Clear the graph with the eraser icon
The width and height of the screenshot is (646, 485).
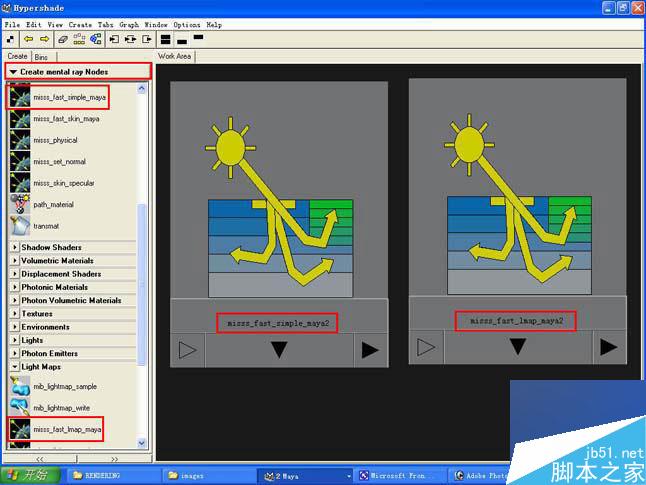(x=63, y=40)
